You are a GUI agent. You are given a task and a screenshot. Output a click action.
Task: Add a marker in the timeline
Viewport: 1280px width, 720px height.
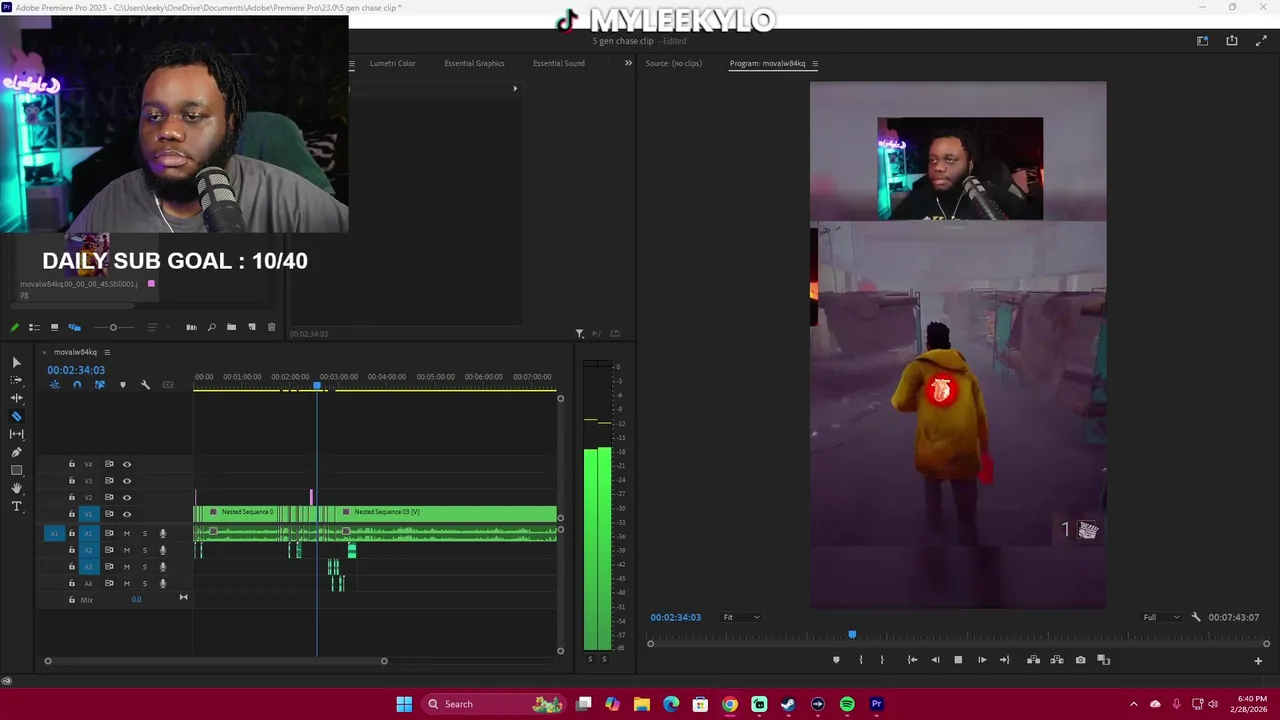click(123, 385)
